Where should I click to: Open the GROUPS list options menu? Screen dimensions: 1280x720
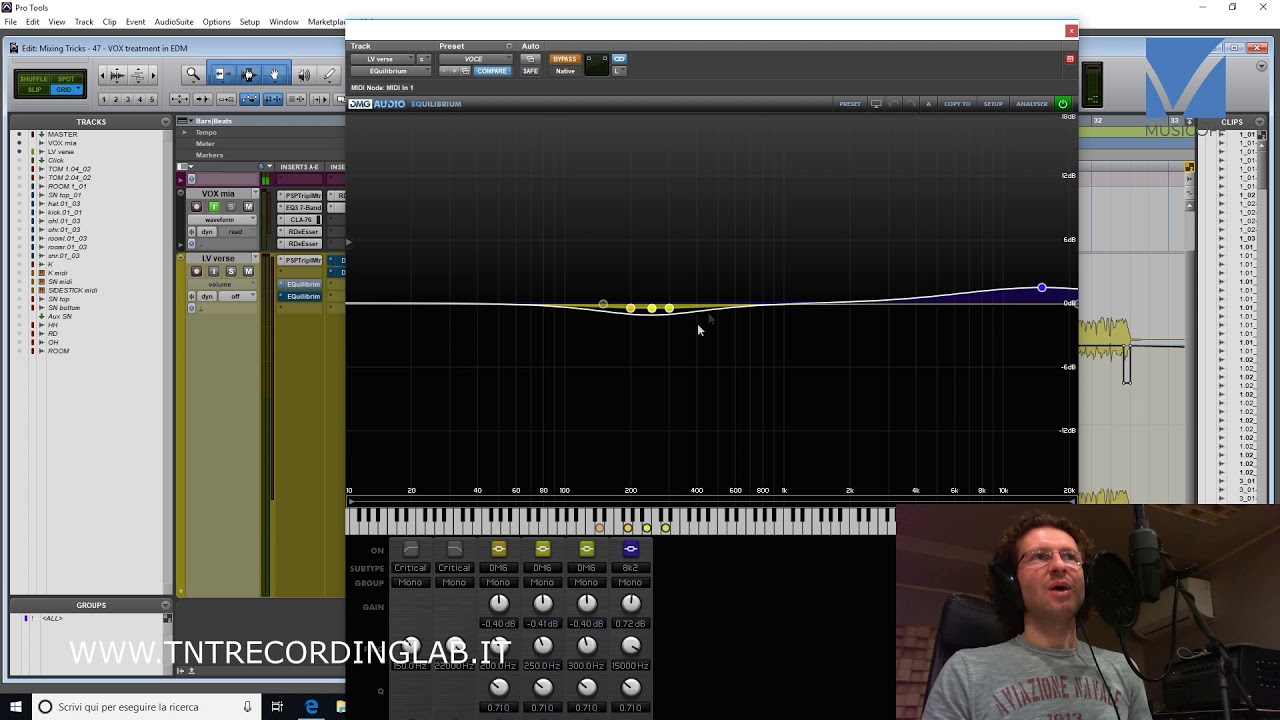pyautogui.click(x=165, y=605)
